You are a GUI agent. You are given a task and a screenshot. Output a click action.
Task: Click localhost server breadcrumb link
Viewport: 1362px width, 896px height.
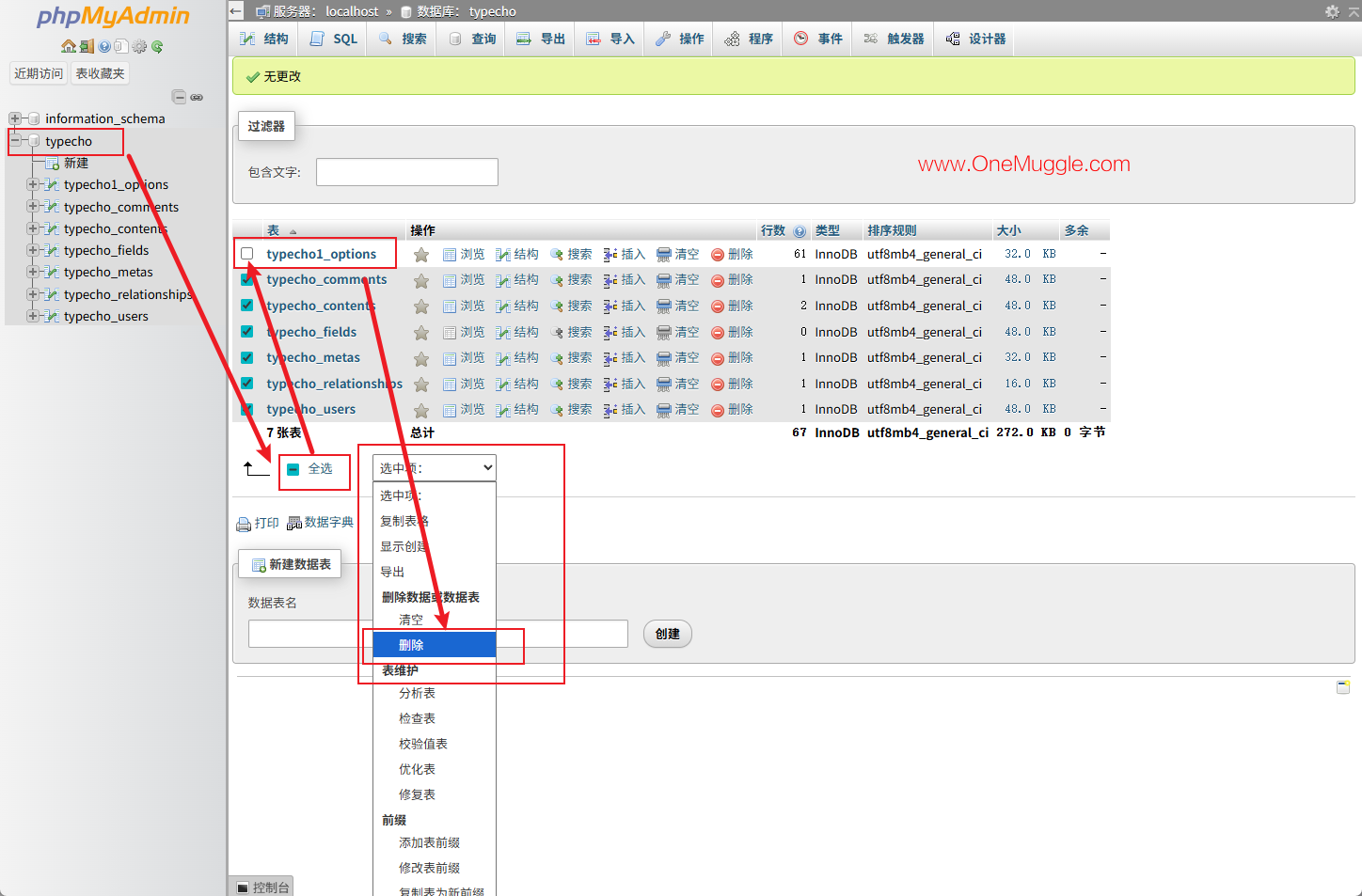[x=352, y=11]
